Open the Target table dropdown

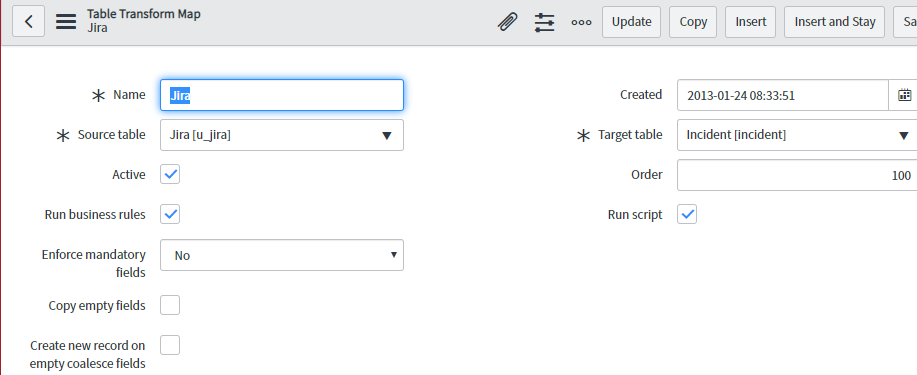[x=797, y=135]
